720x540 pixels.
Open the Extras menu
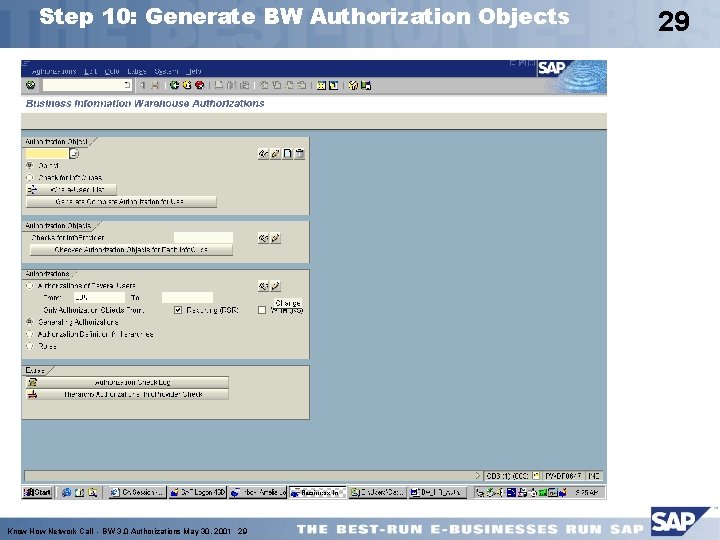click(x=137, y=71)
